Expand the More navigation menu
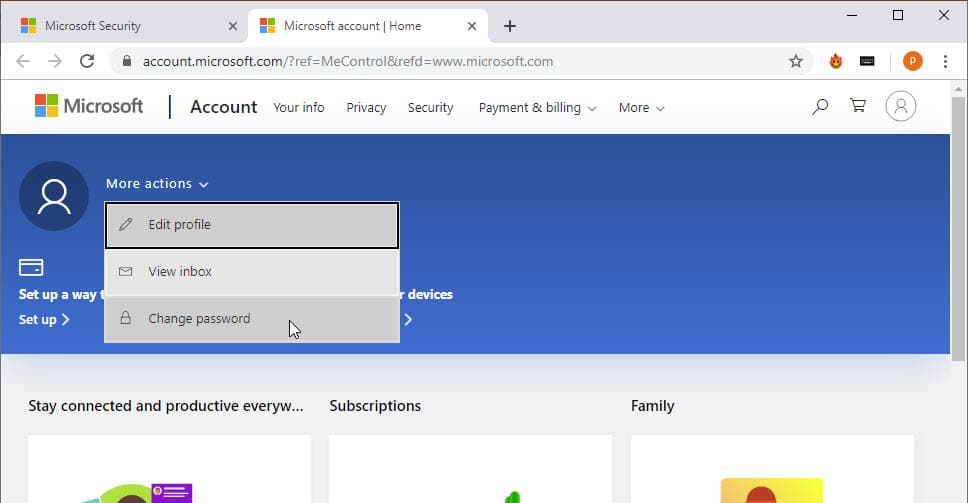 pyautogui.click(x=641, y=107)
